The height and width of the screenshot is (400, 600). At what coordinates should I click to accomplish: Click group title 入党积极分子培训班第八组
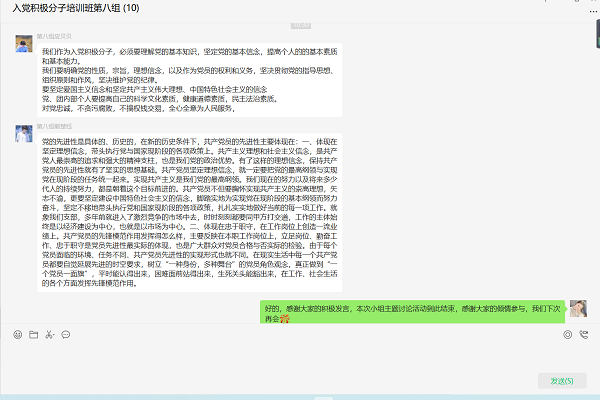[76, 8]
